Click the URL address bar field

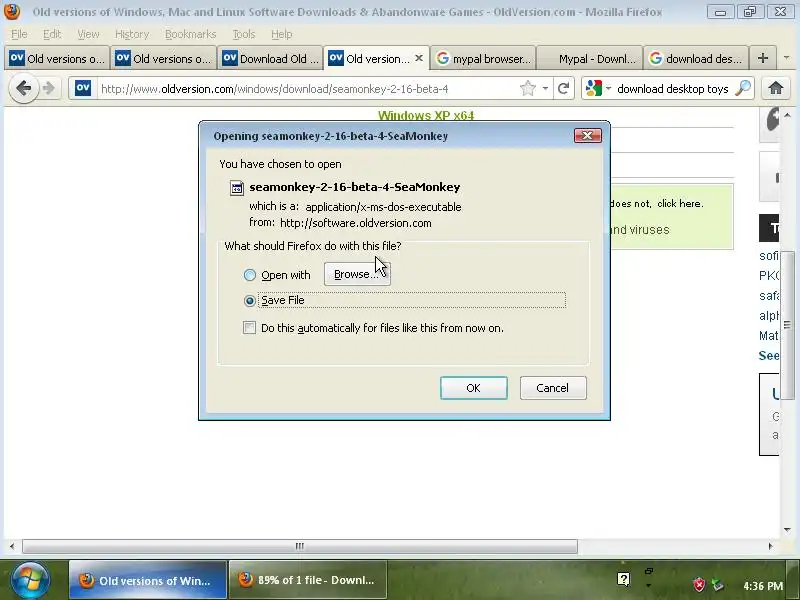[306, 89]
